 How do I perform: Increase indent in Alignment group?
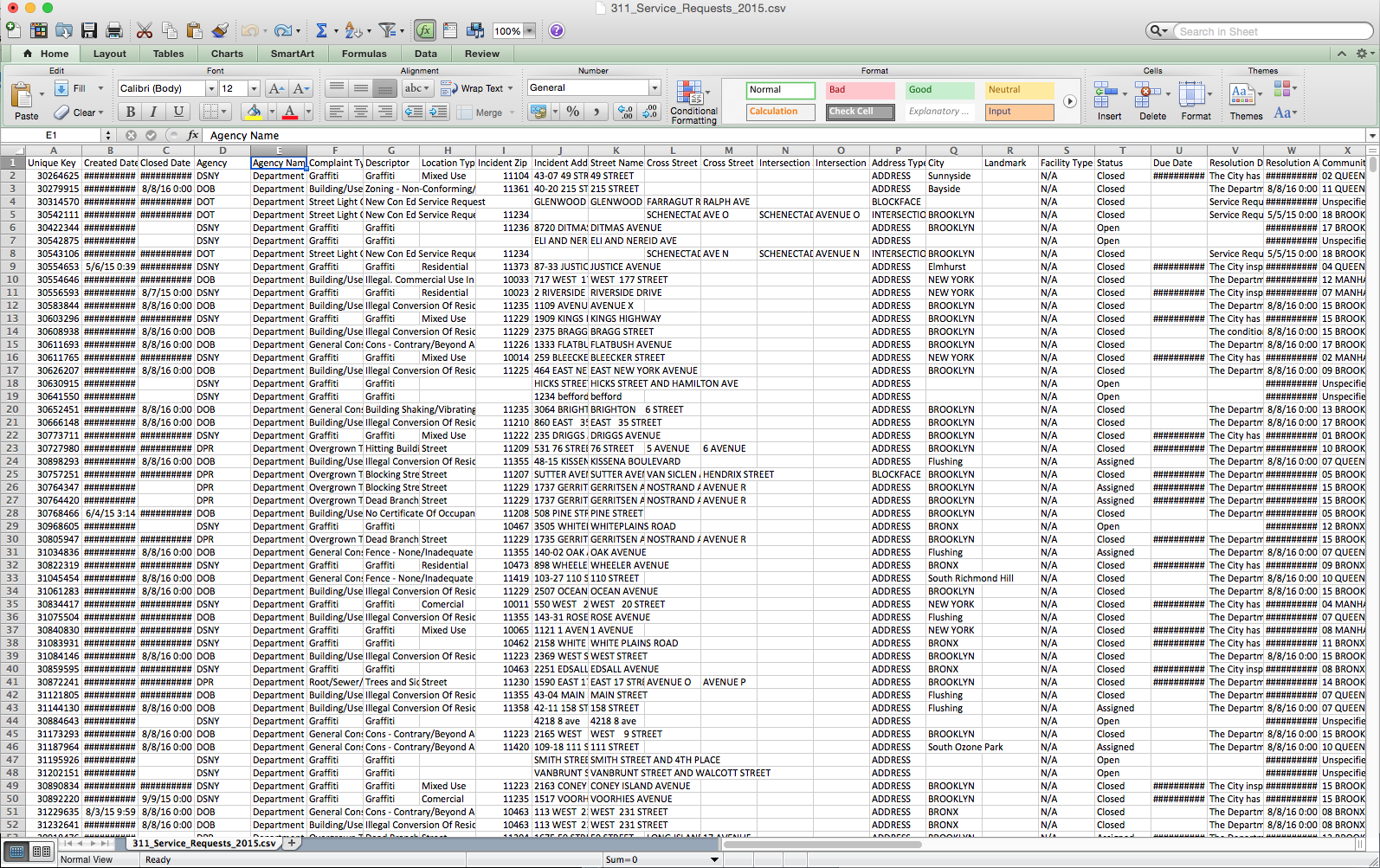(438, 112)
